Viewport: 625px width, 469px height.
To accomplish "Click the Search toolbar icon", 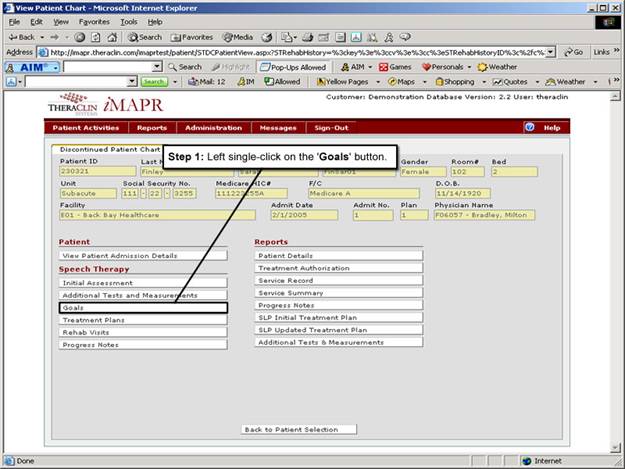I will click(x=142, y=37).
